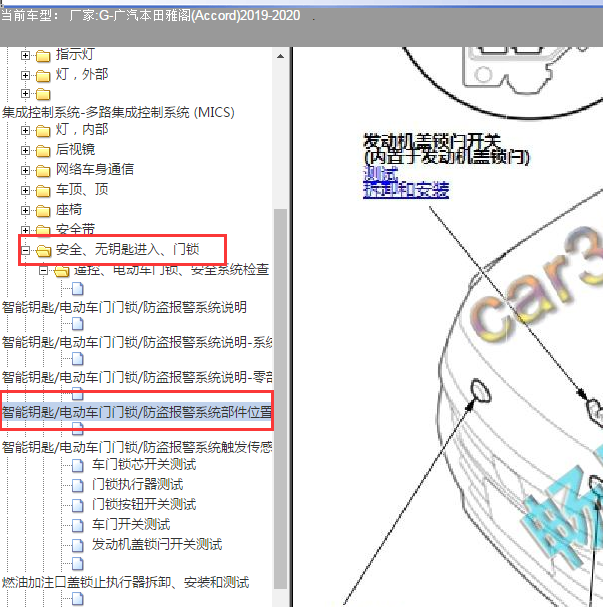Open 发动机盖锁闩开关测试 document

[x=157, y=544]
